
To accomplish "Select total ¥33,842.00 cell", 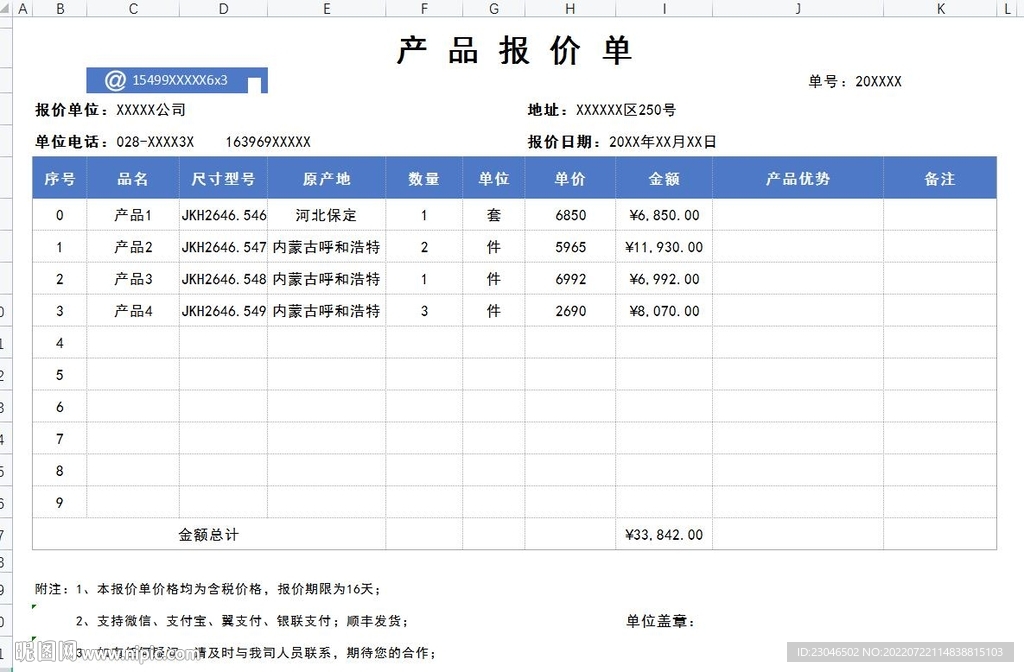I will click(x=664, y=534).
